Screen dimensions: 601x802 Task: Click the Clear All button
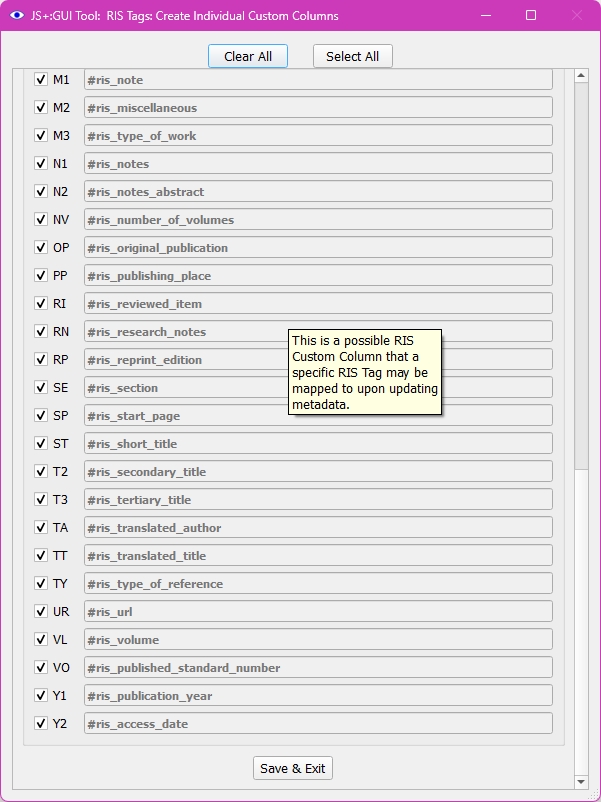[248, 56]
